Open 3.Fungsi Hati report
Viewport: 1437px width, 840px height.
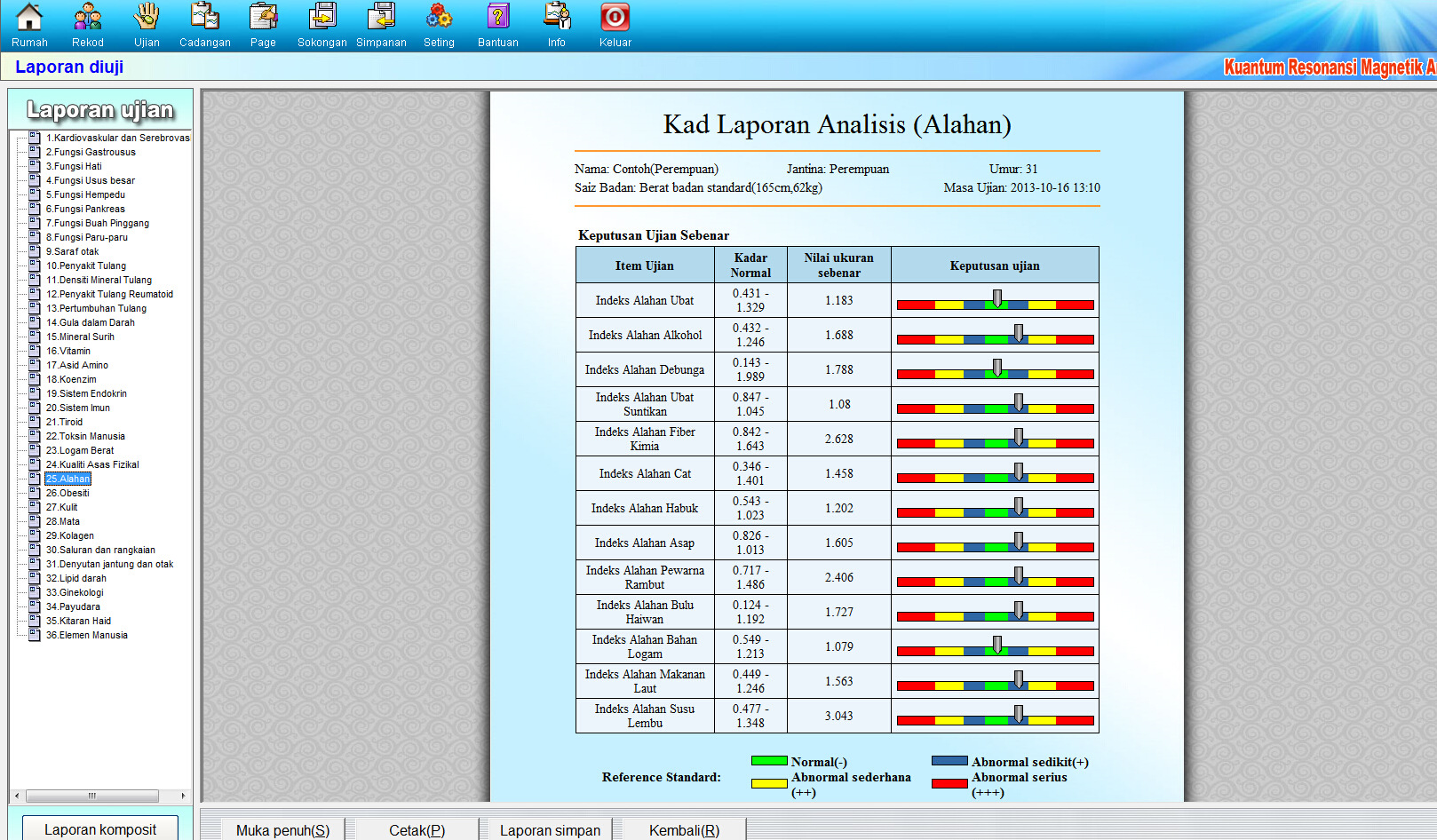tap(74, 166)
